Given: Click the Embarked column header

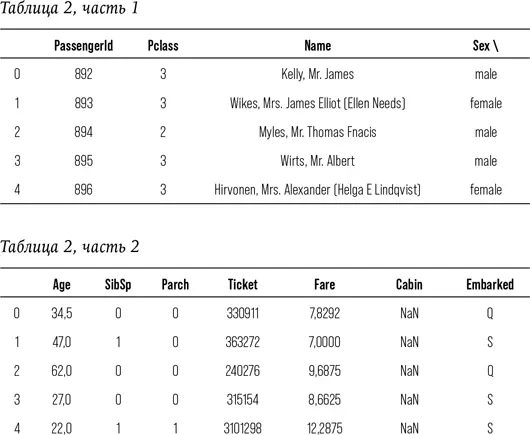Looking at the screenshot, I should pyautogui.click(x=490, y=284).
